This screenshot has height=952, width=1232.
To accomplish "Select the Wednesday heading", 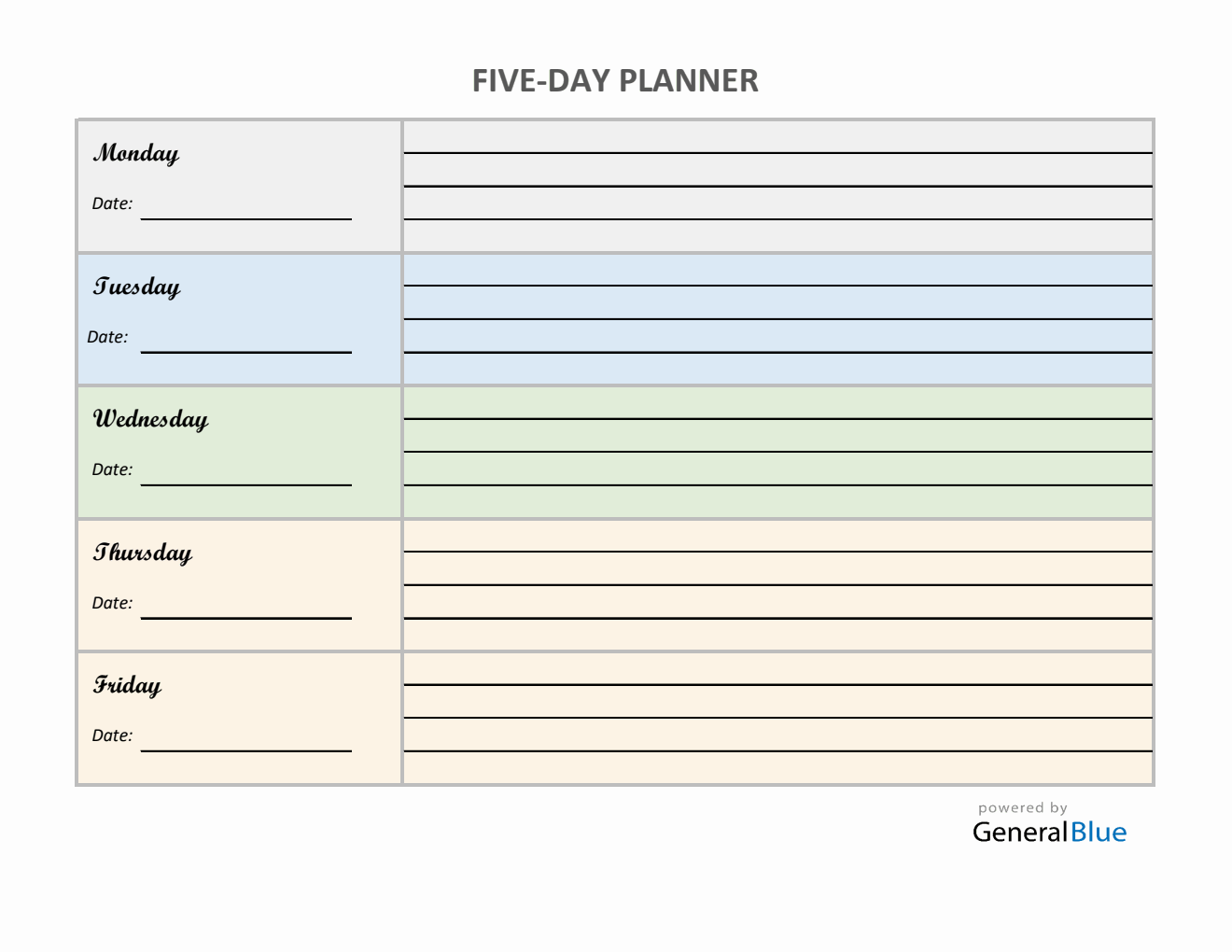I will [150, 419].
